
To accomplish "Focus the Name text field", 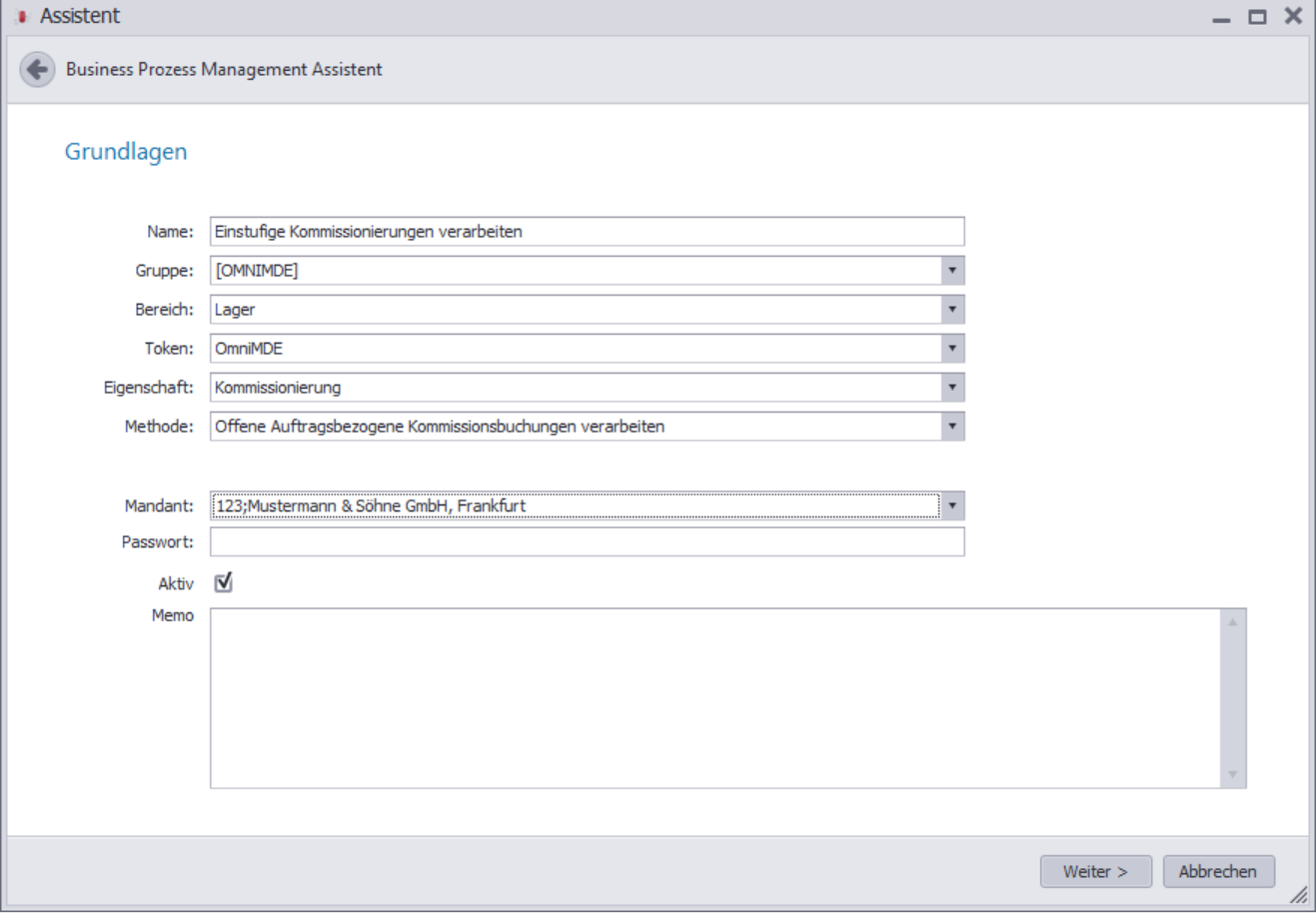I will pyautogui.click(x=588, y=232).
